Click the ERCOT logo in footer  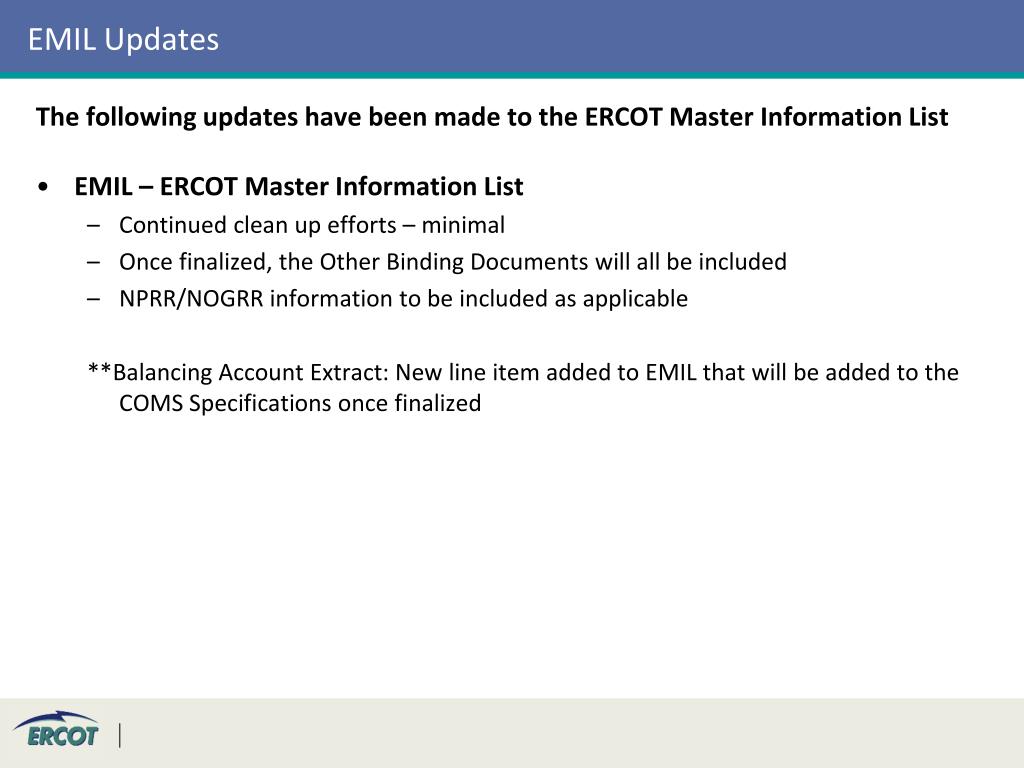(x=57, y=729)
